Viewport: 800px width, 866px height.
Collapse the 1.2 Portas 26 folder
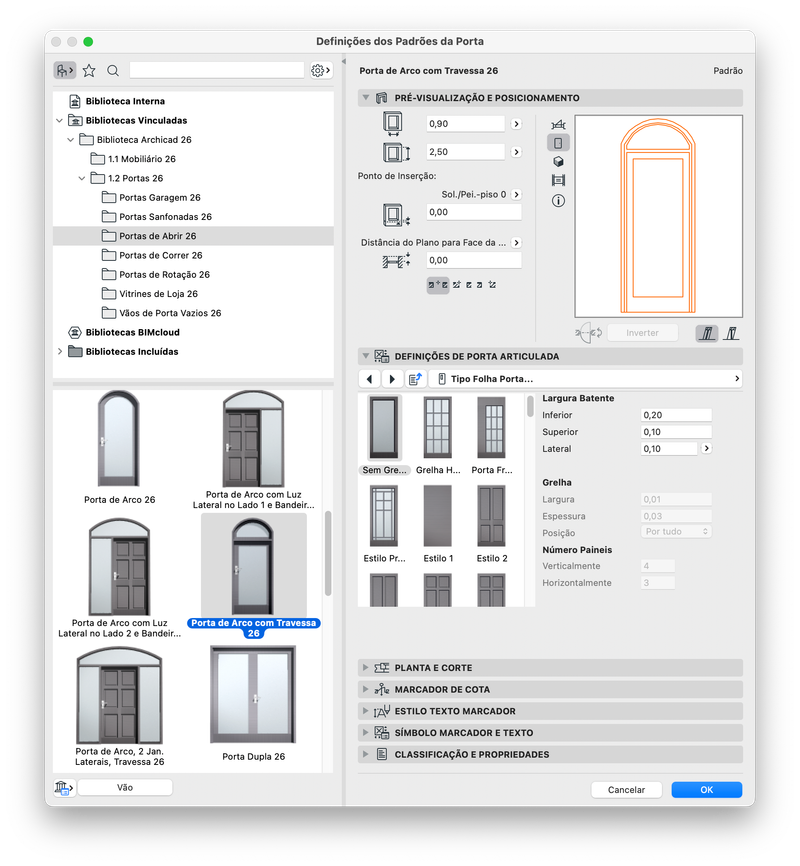82,178
